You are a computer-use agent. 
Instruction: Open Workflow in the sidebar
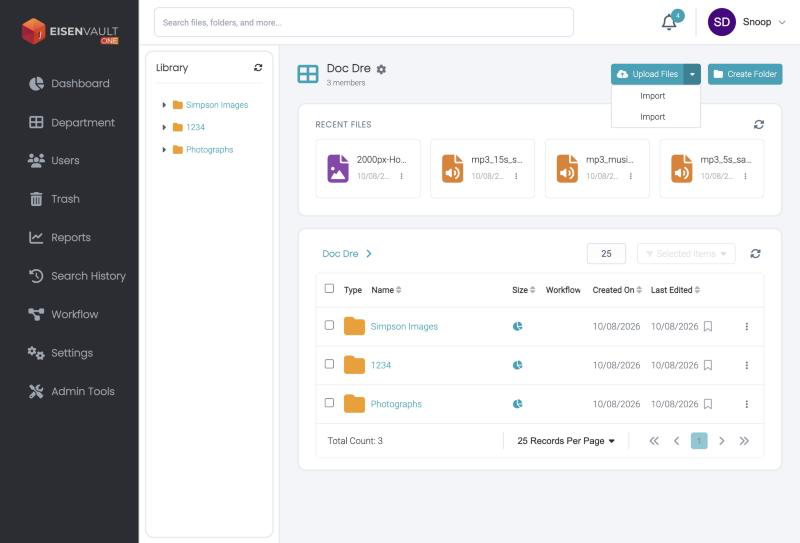click(x=63, y=314)
